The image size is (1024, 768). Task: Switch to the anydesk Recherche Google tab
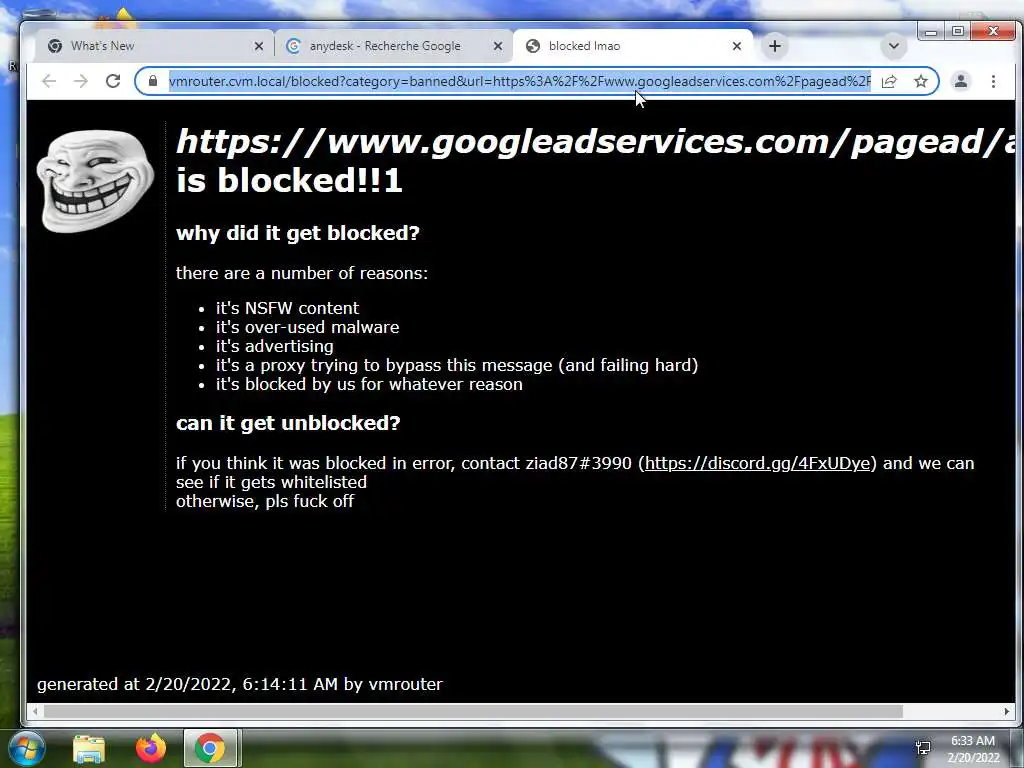point(393,46)
